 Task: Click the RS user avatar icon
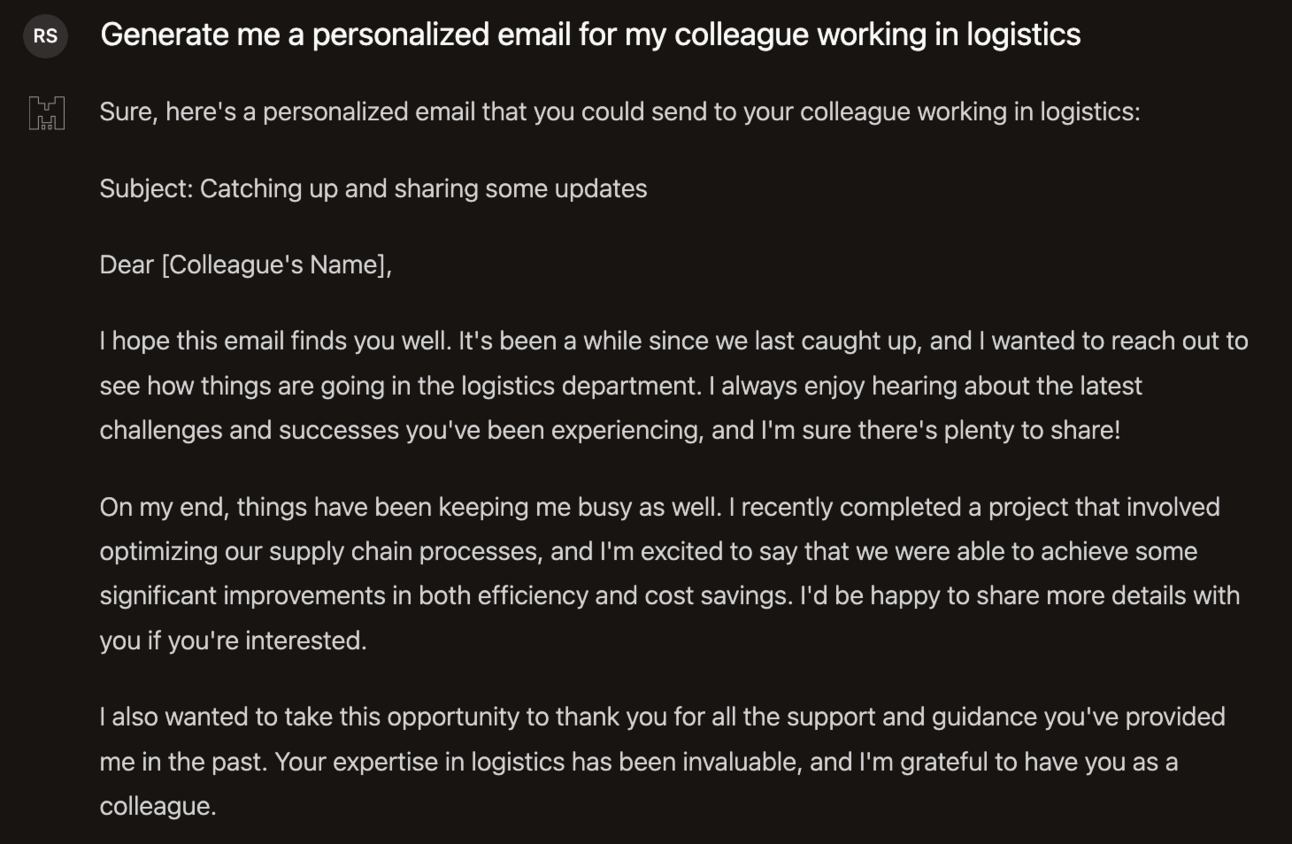click(x=45, y=36)
